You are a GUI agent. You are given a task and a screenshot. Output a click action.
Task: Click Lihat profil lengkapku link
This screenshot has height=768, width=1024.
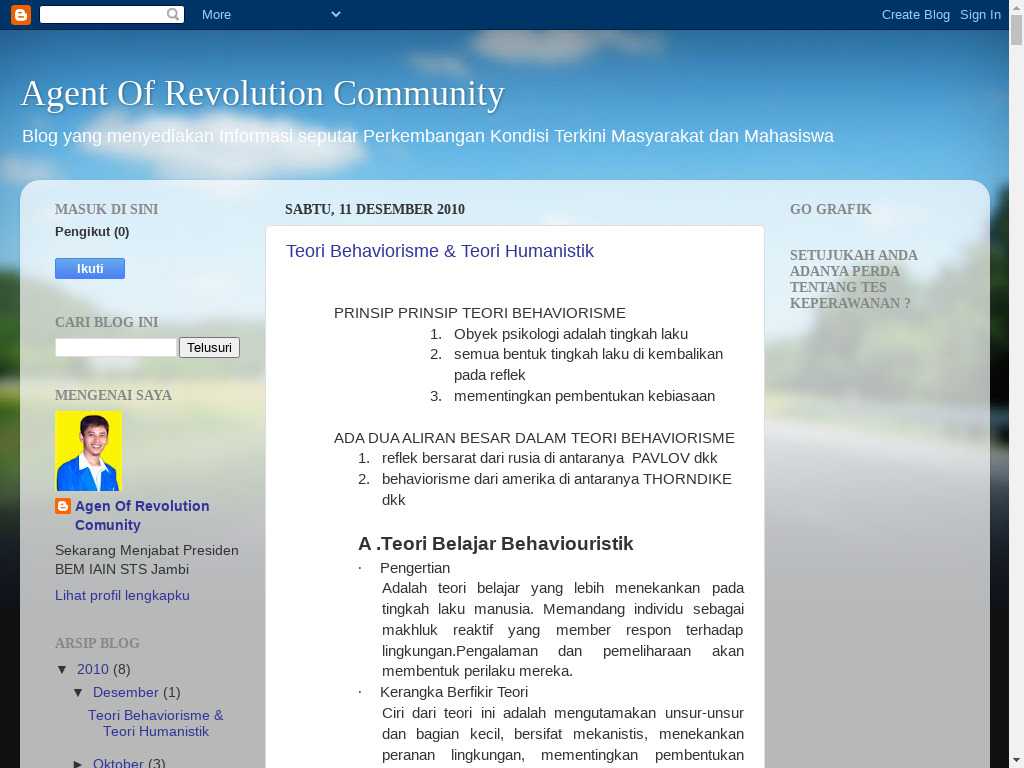tap(122, 595)
